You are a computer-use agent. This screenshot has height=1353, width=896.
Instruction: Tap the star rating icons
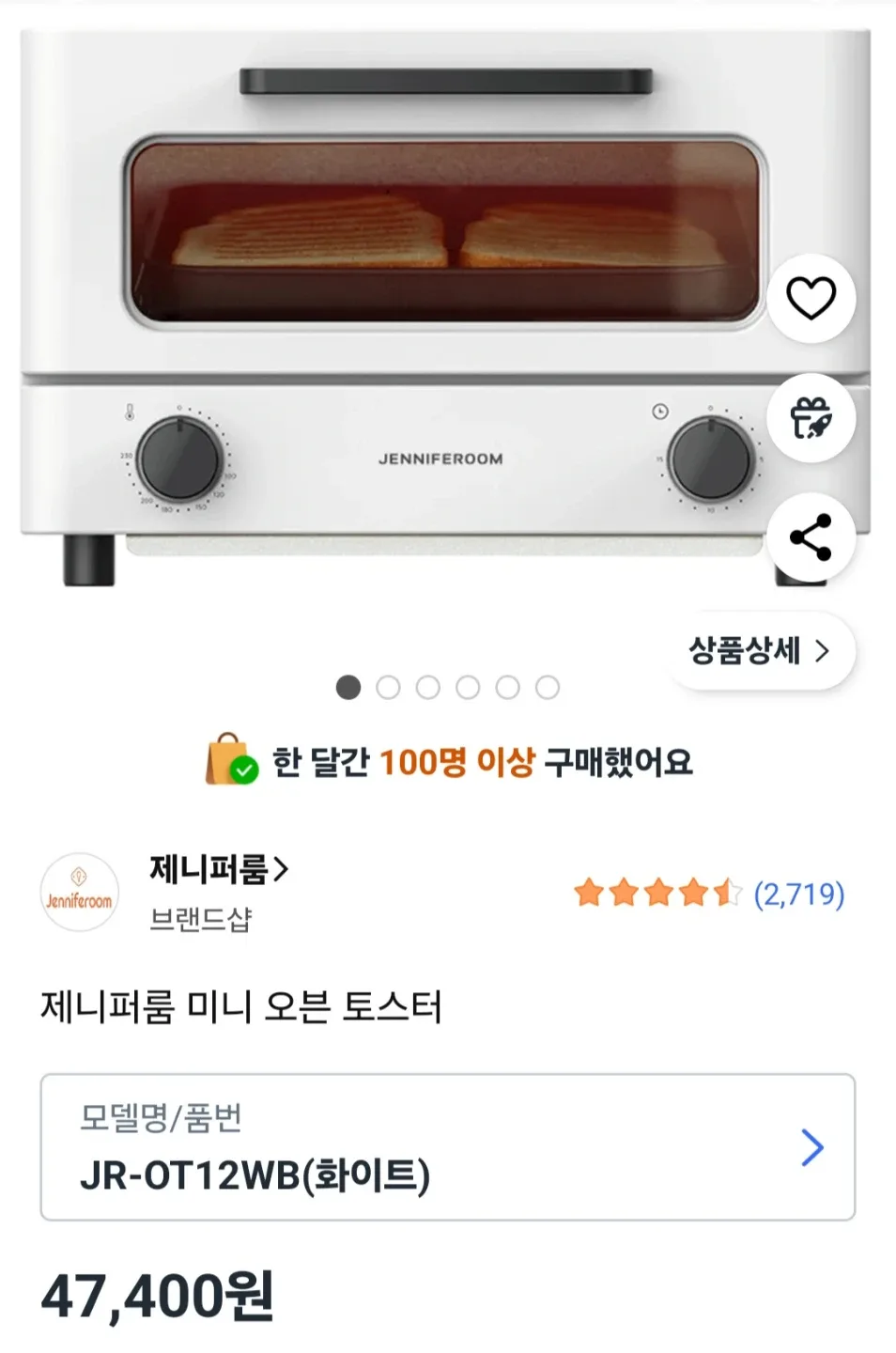point(657,893)
